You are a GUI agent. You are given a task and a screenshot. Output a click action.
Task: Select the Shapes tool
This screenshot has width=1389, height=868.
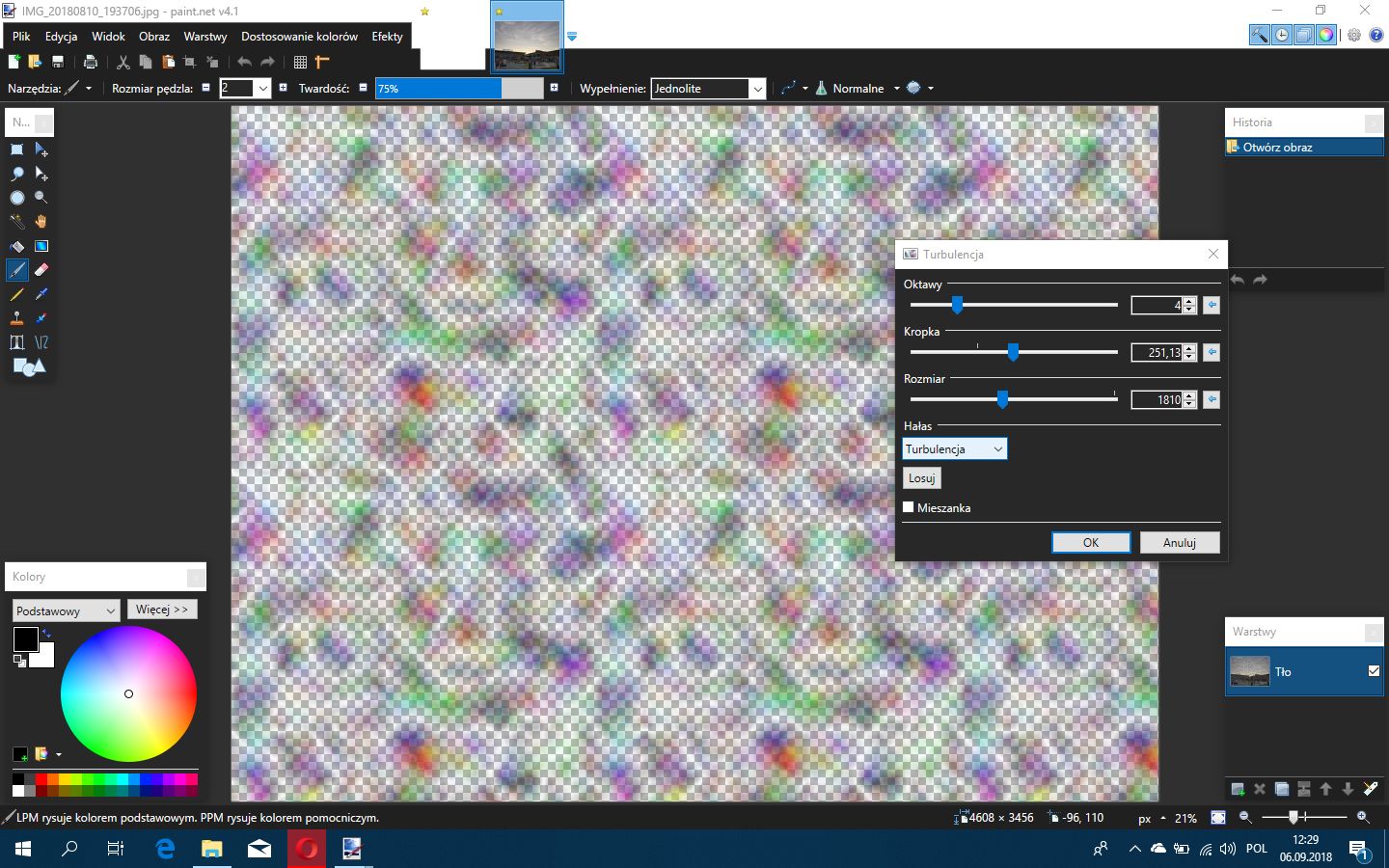coord(29,366)
